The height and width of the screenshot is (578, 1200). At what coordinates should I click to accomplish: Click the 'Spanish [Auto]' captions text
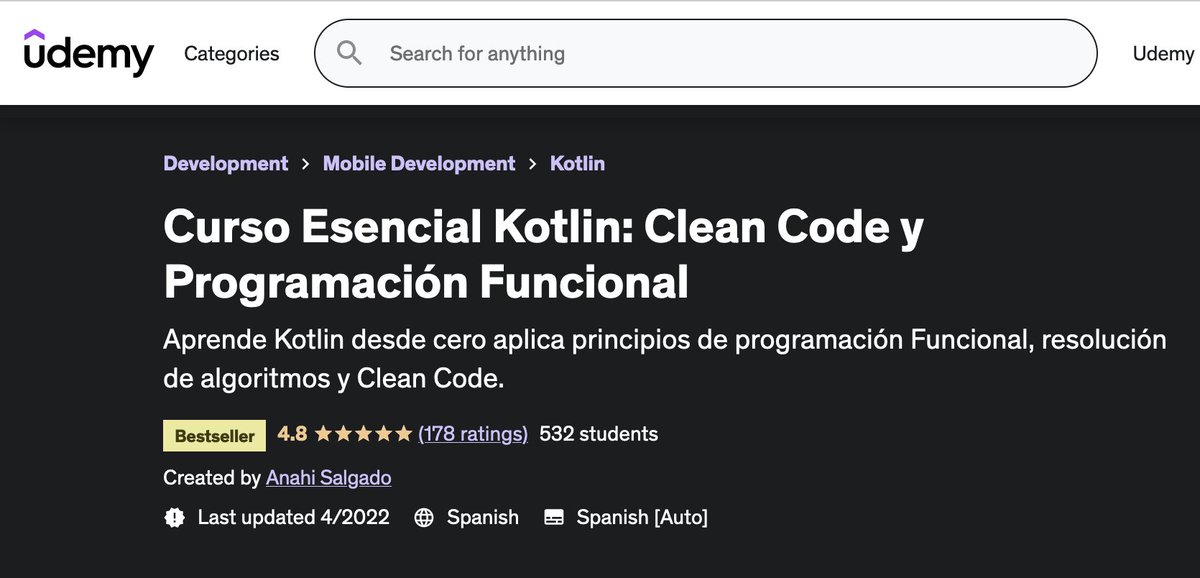point(642,517)
